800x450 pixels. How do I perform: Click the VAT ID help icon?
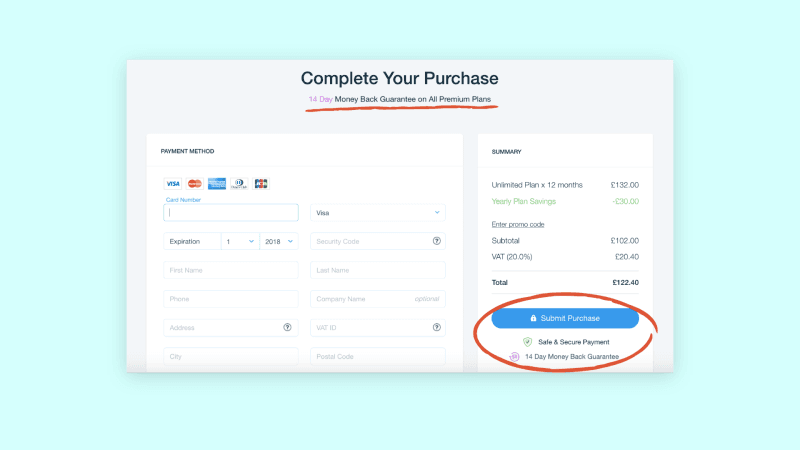437,327
